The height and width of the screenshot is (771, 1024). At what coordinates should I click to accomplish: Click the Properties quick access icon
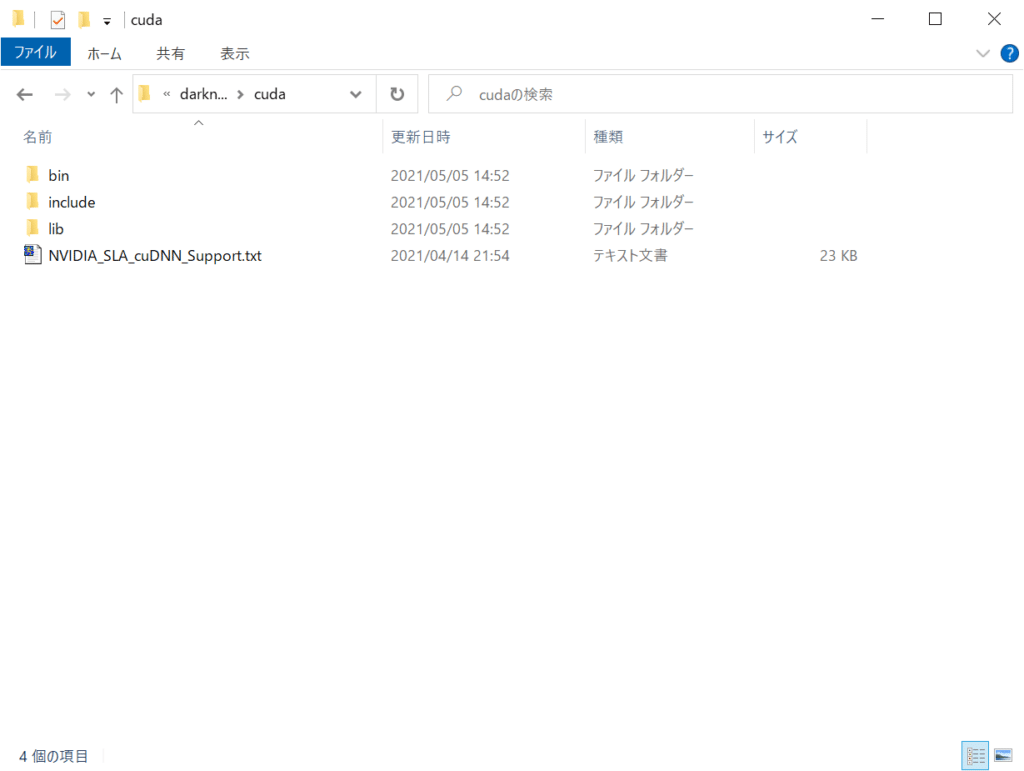click(58, 20)
